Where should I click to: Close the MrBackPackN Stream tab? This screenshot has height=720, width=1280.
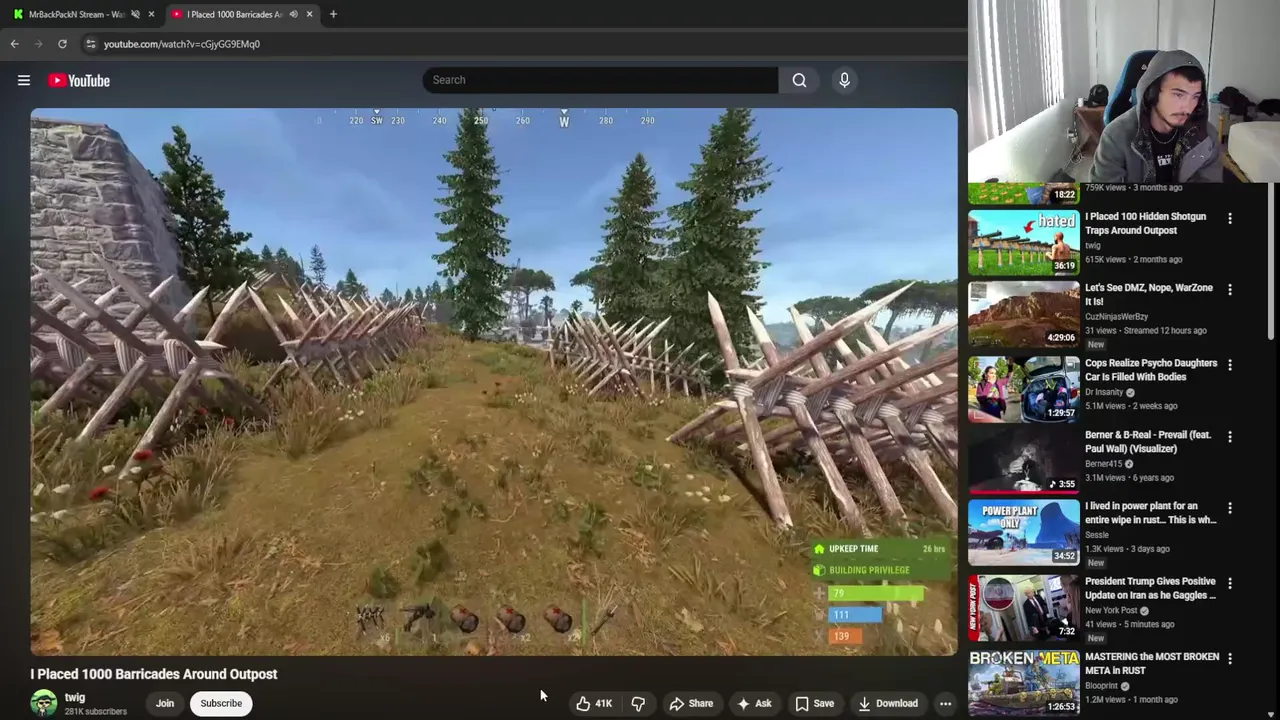point(151,14)
